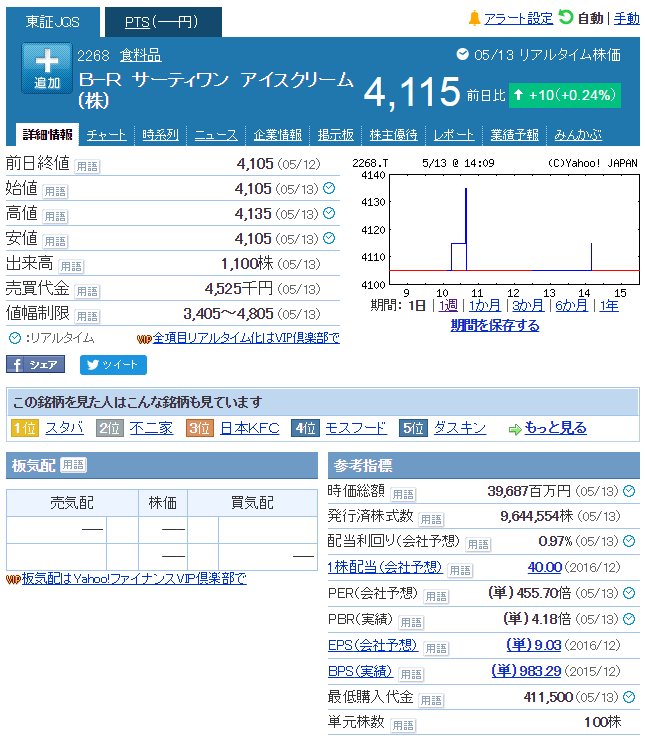Open 全項目リアルタイム化はVIP倶楽部で link
This screenshot has height=740, width=645.
coord(246,338)
